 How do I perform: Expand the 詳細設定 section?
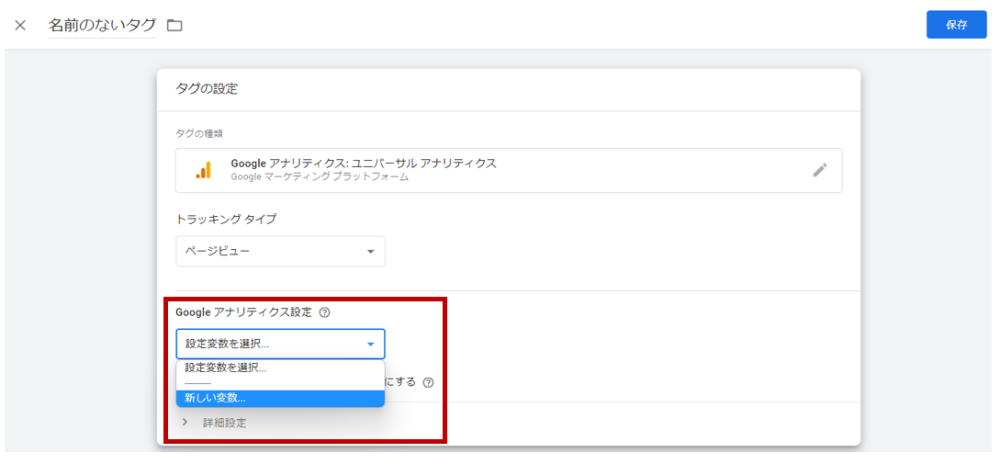click(x=214, y=423)
